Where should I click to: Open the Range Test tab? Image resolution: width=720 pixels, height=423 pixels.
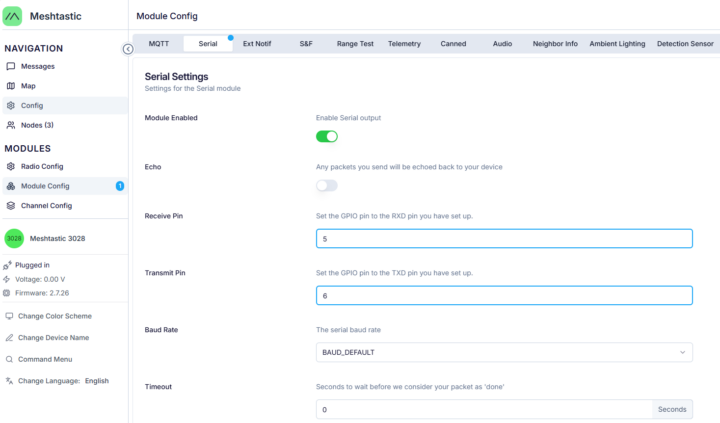(355, 44)
